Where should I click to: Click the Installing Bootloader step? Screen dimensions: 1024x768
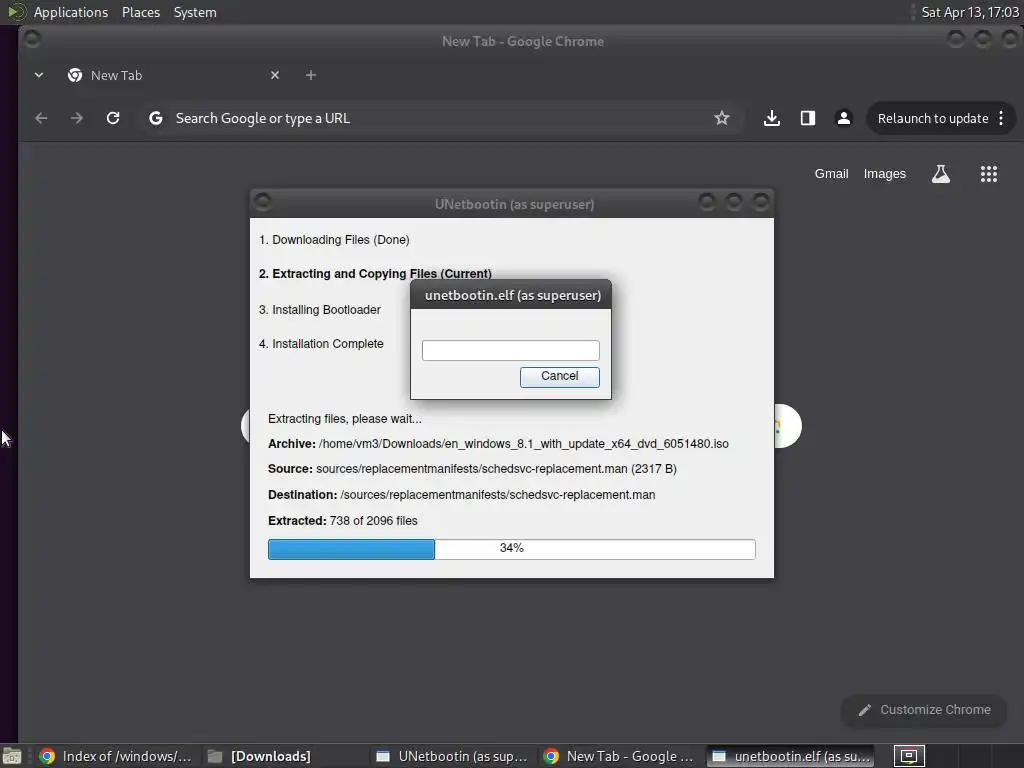point(319,310)
